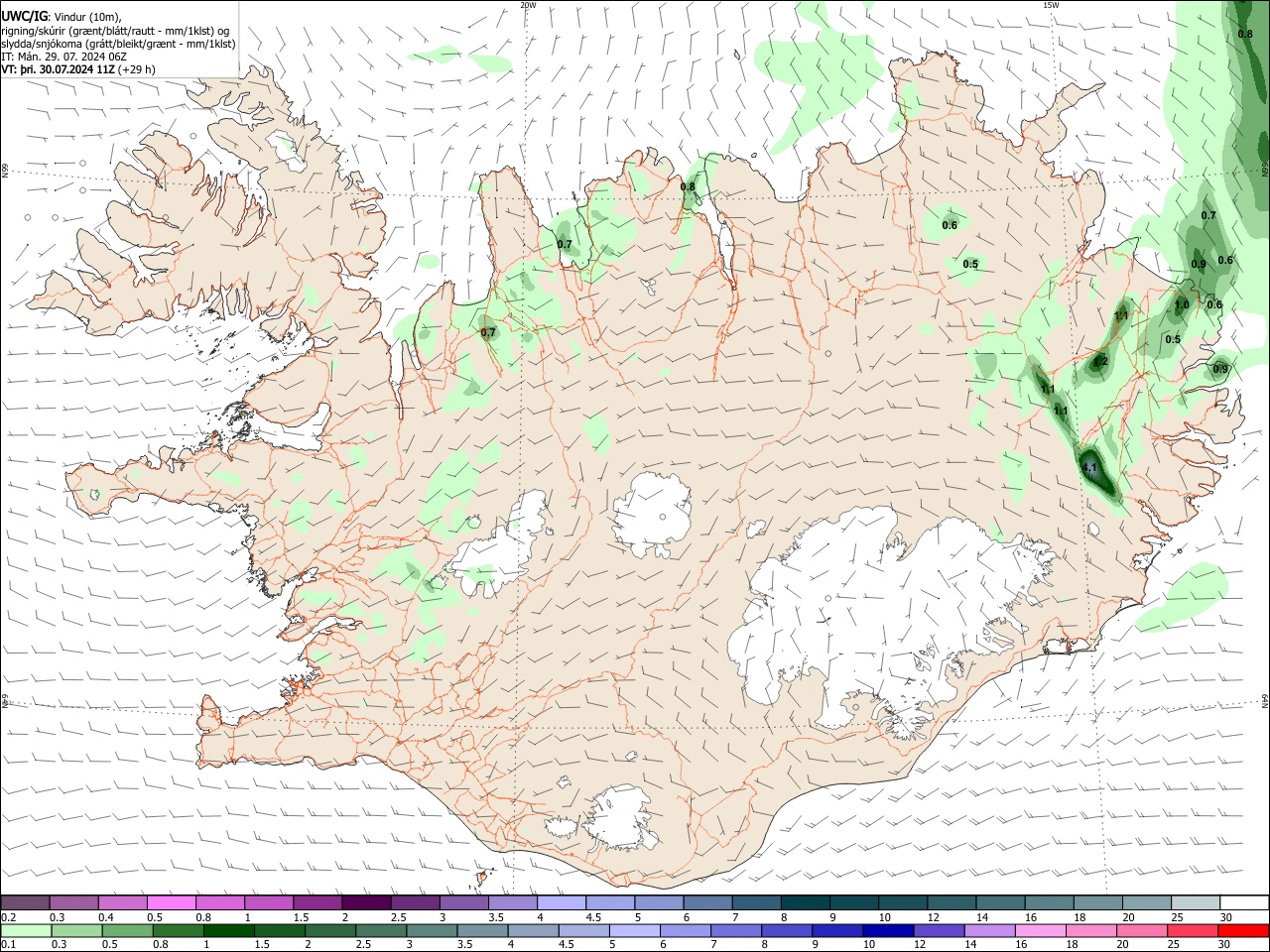
Task: Click the 64N latitude label on right edge
Action: pyautogui.click(x=1265, y=700)
